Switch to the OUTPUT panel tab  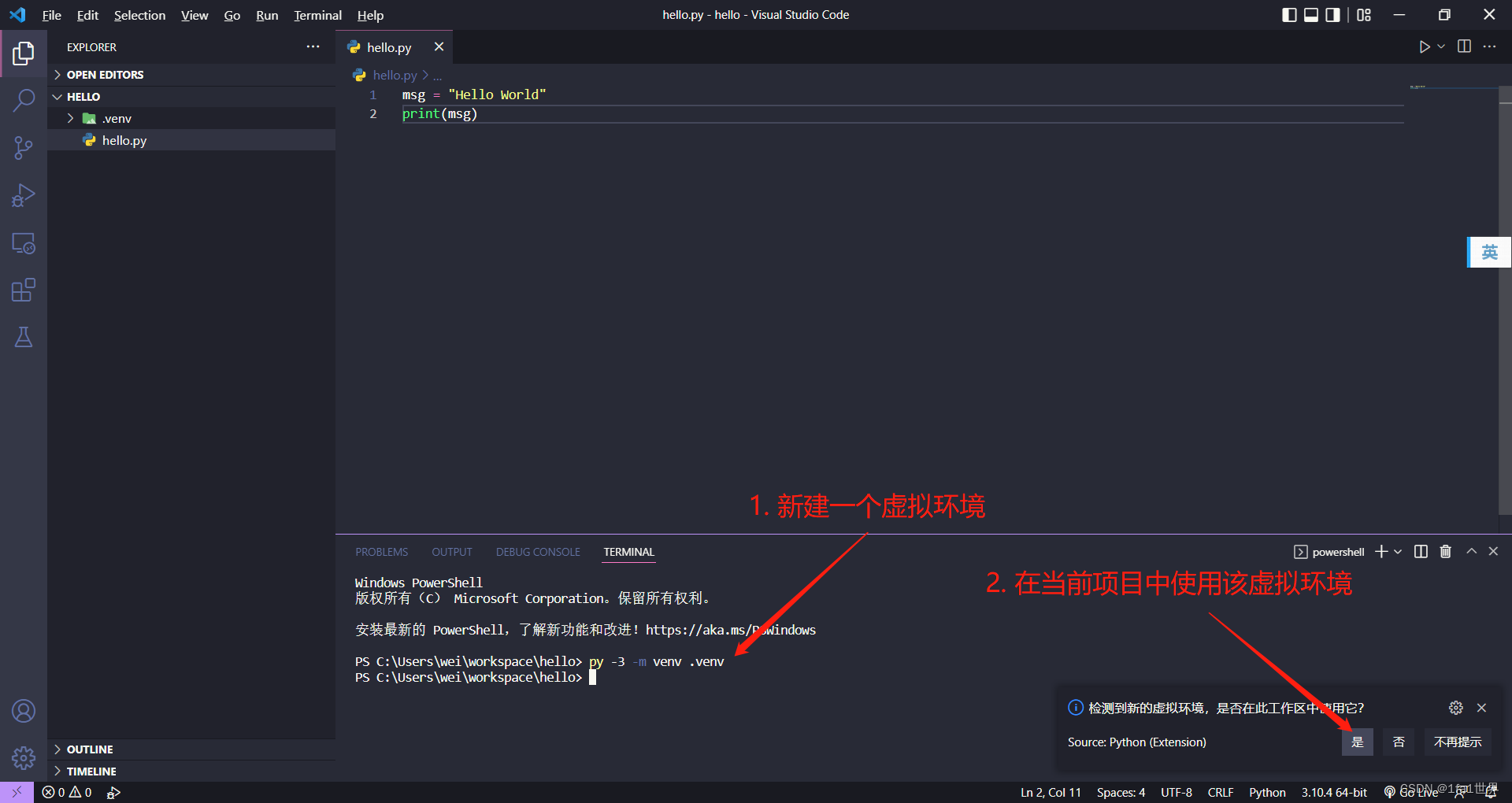[x=452, y=552]
